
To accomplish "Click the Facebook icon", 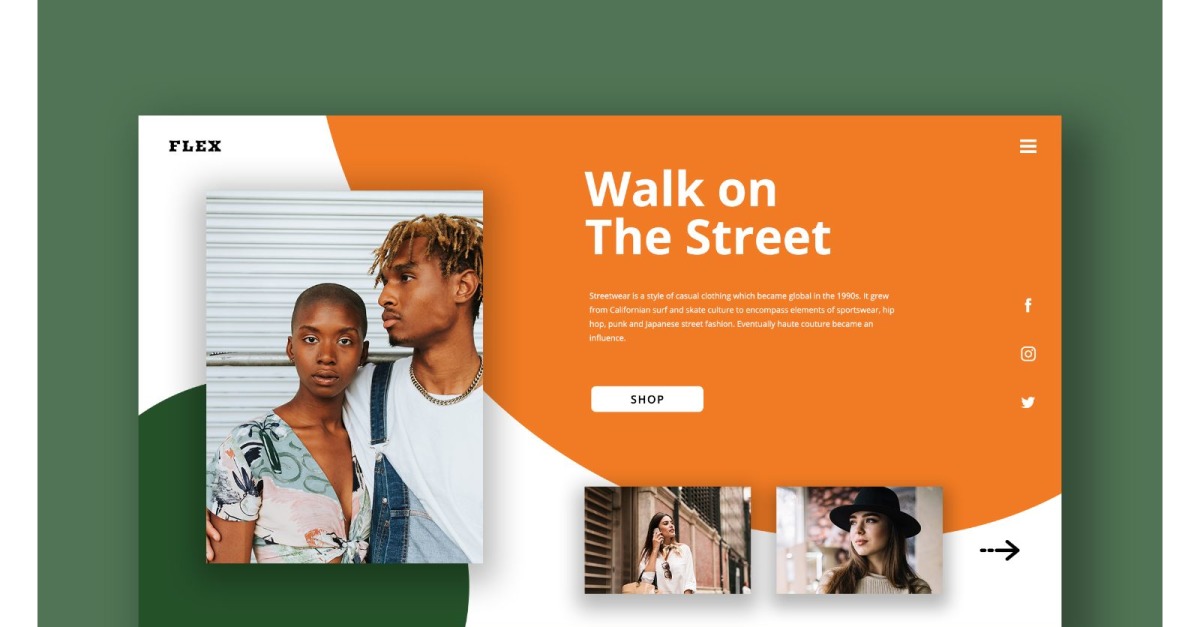I will [1028, 306].
